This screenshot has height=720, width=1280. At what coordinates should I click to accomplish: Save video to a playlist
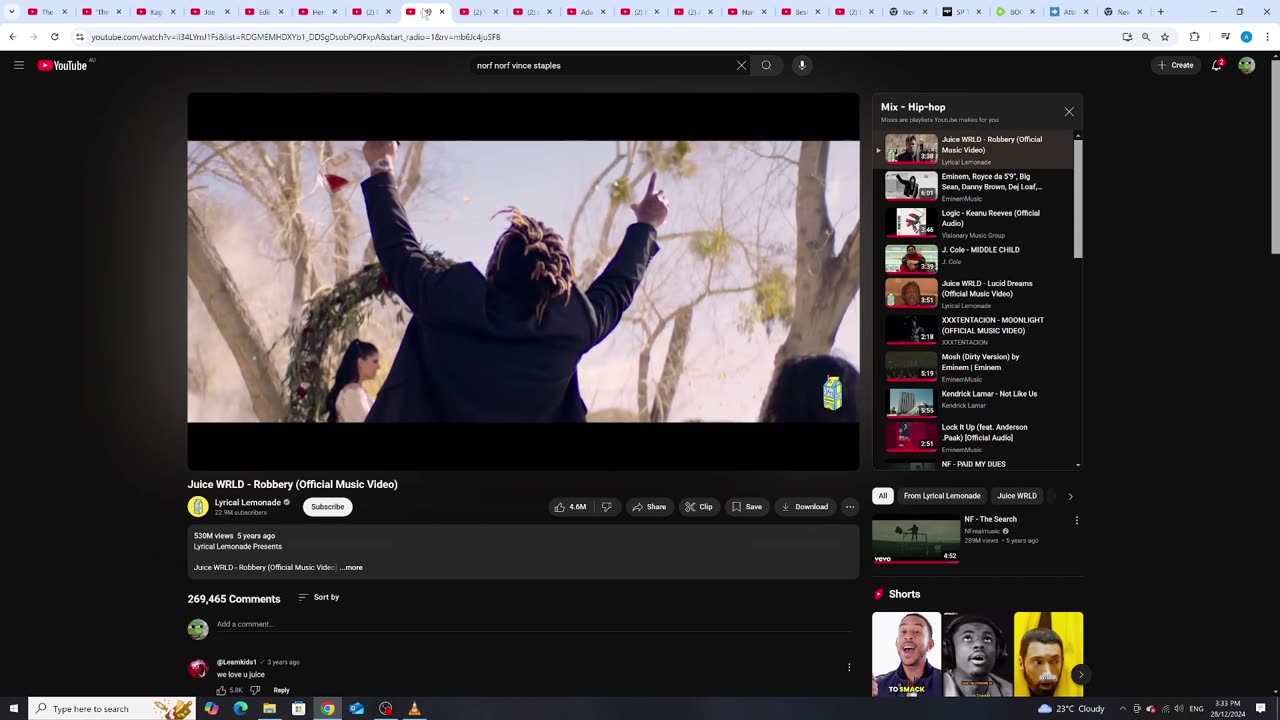coord(747,507)
